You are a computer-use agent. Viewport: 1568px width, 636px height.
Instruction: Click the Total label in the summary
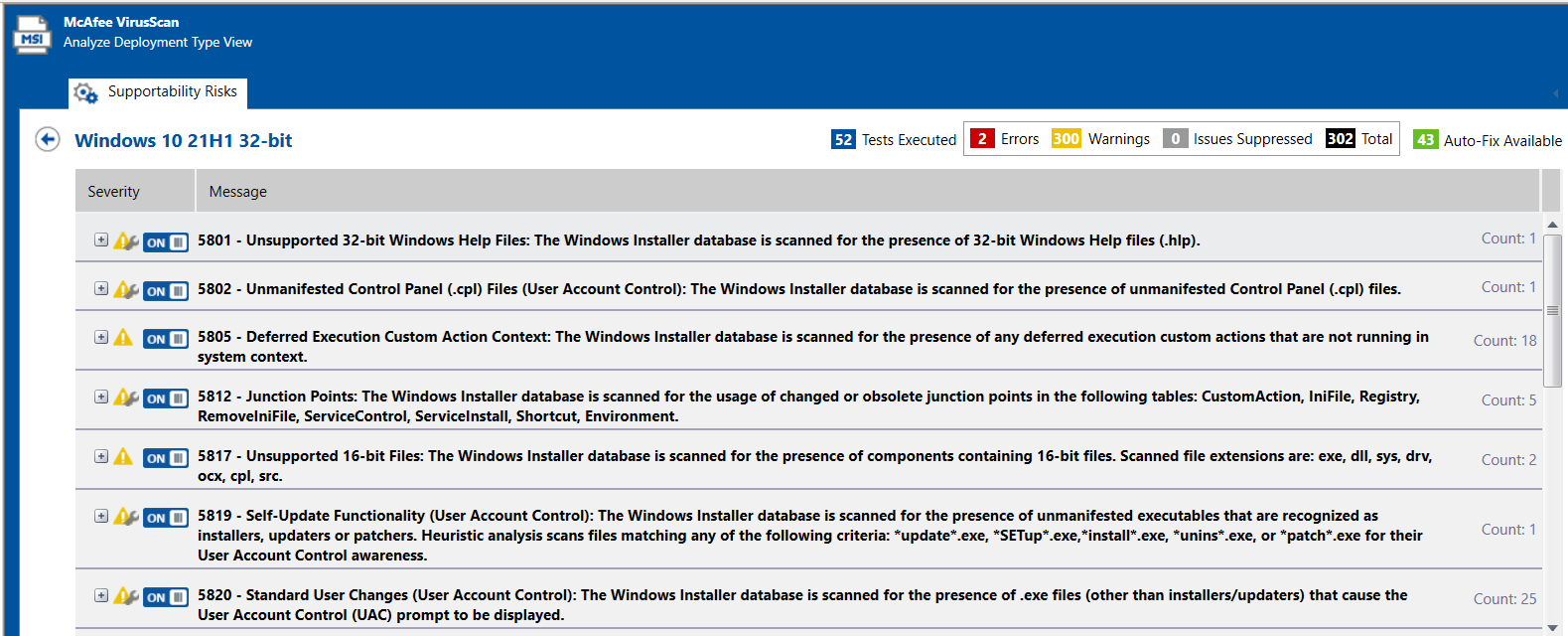point(1377,139)
